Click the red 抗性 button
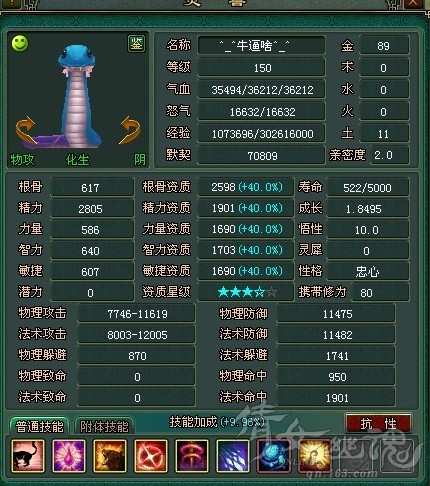This screenshot has height=486, width=430. pos(378,424)
